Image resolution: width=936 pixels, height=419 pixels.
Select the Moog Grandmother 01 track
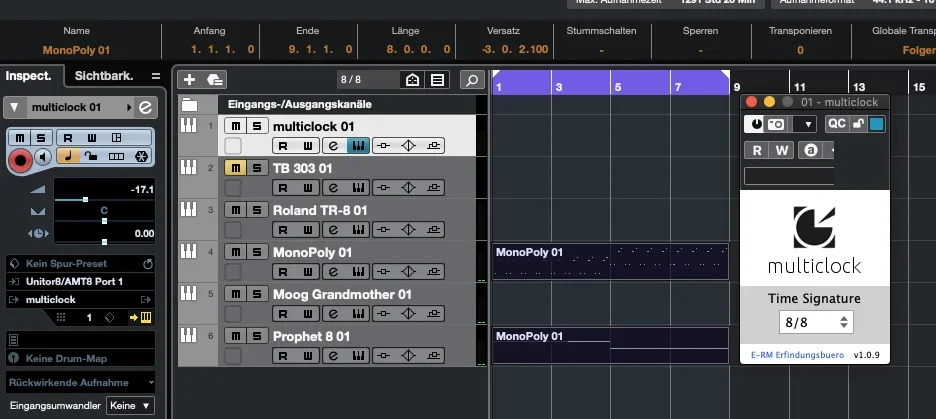pyautogui.click(x=341, y=294)
